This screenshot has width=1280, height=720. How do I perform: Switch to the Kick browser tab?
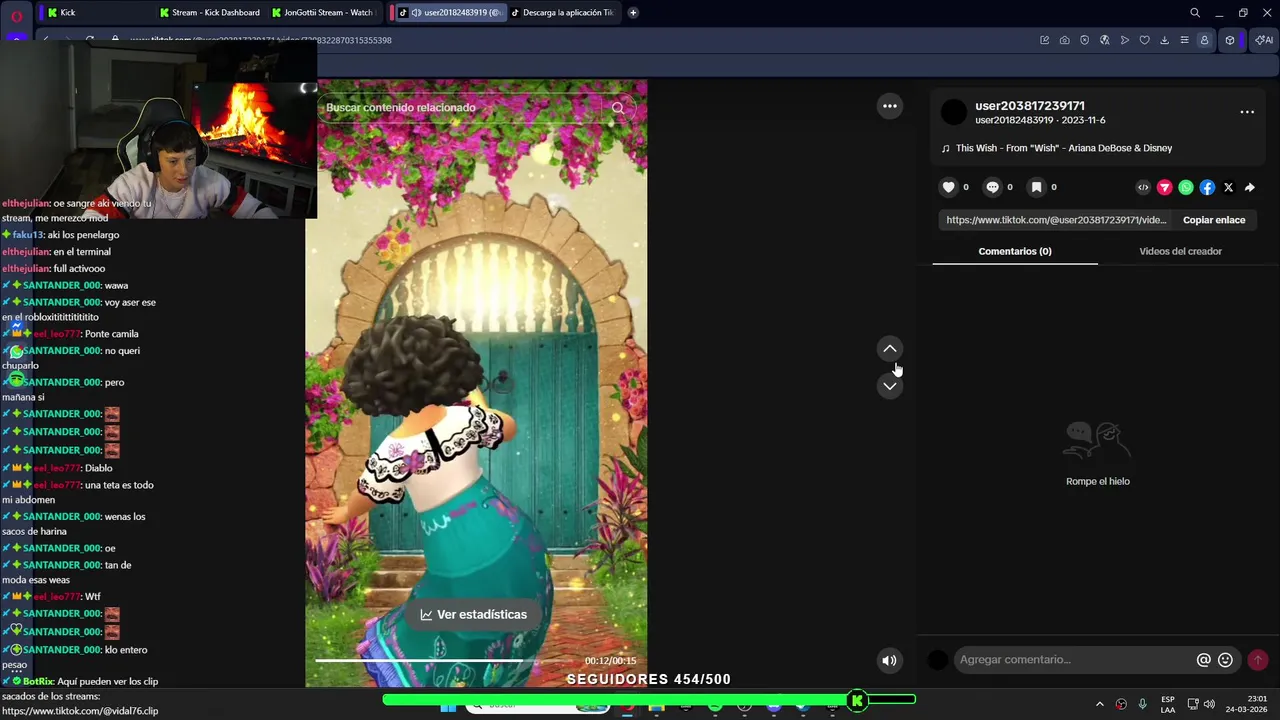tap(97, 13)
